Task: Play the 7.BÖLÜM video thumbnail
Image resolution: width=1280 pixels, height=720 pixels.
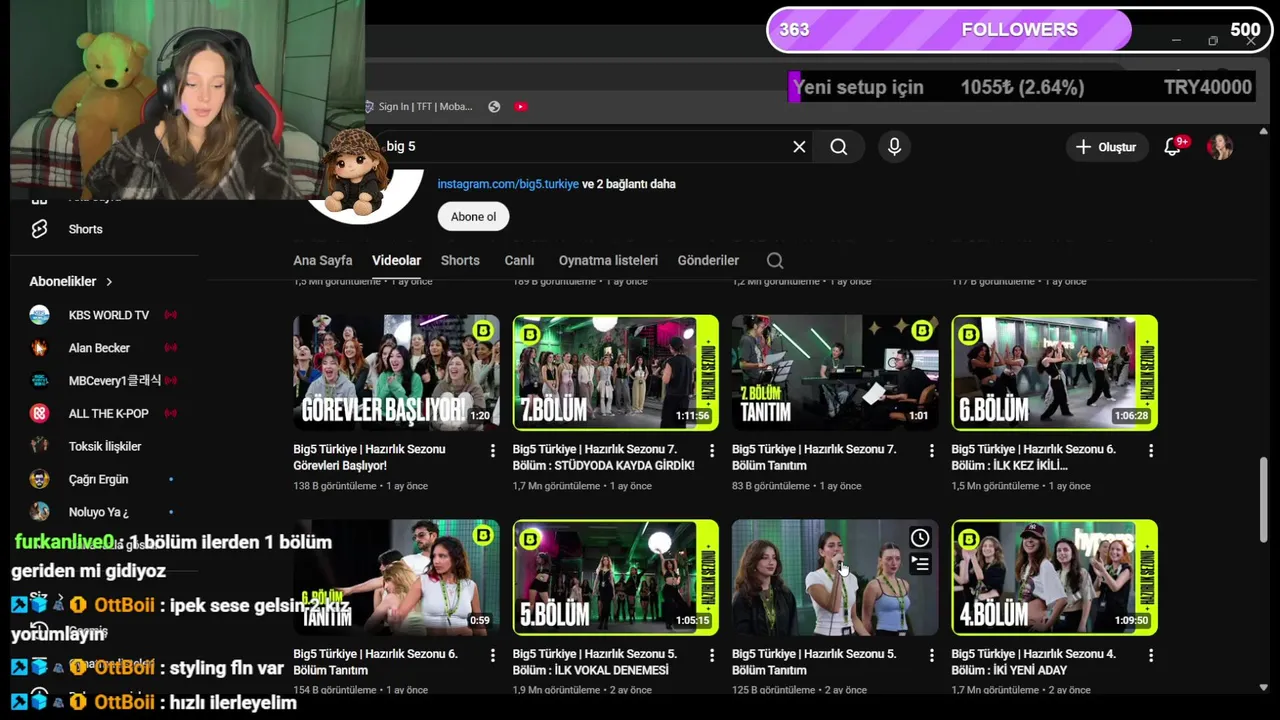Action: (x=615, y=373)
